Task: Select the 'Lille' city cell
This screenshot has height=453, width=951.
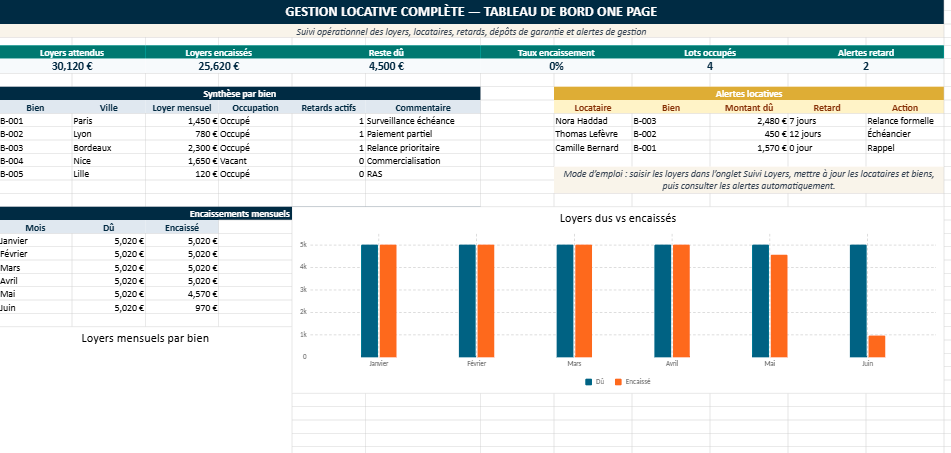Action: pos(109,174)
